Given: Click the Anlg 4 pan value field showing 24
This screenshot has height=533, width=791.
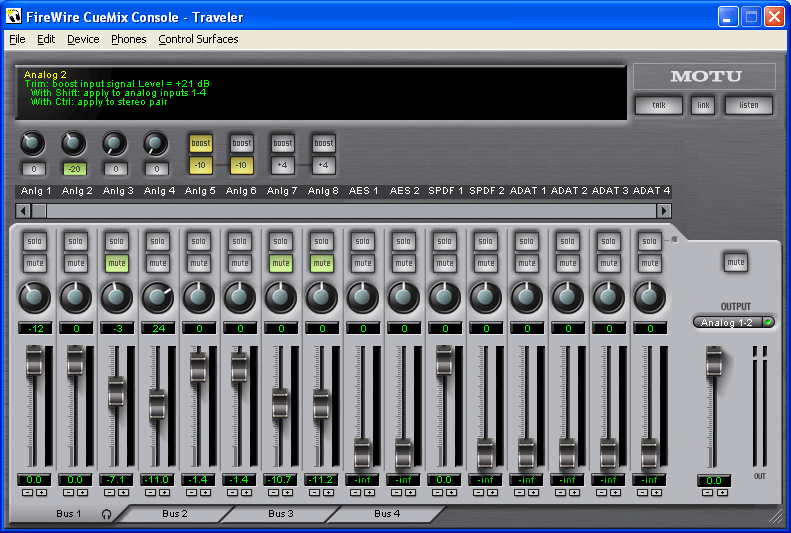Looking at the screenshot, I should click(x=158, y=328).
